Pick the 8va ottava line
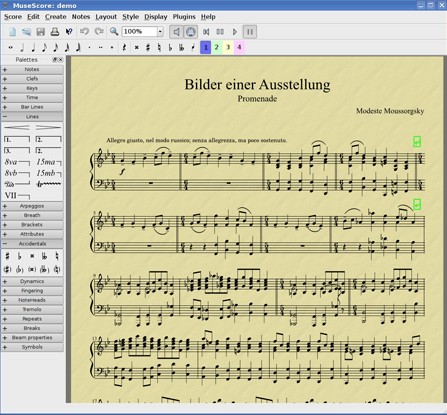 [x=17, y=162]
